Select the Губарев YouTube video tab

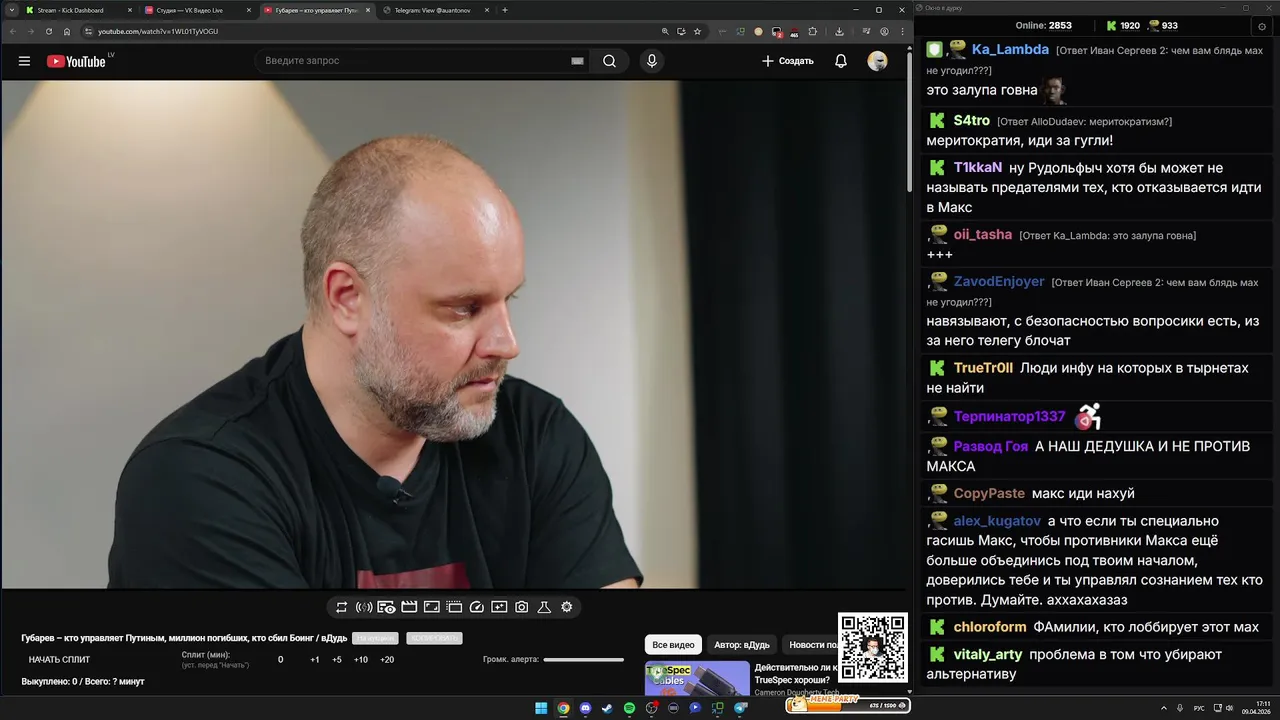316,10
